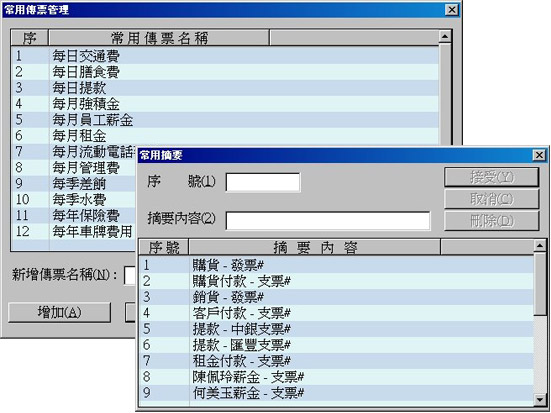The height and width of the screenshot is (413, 551).
Task: Focus the 序號(1) input field
Action: click(263, 182)
